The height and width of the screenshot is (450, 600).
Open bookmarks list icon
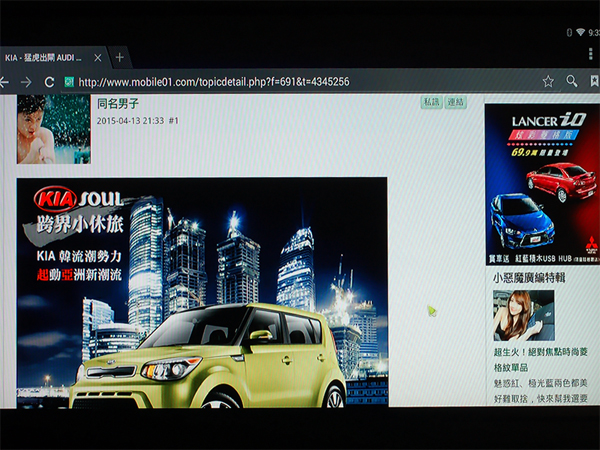pos(594,81)
